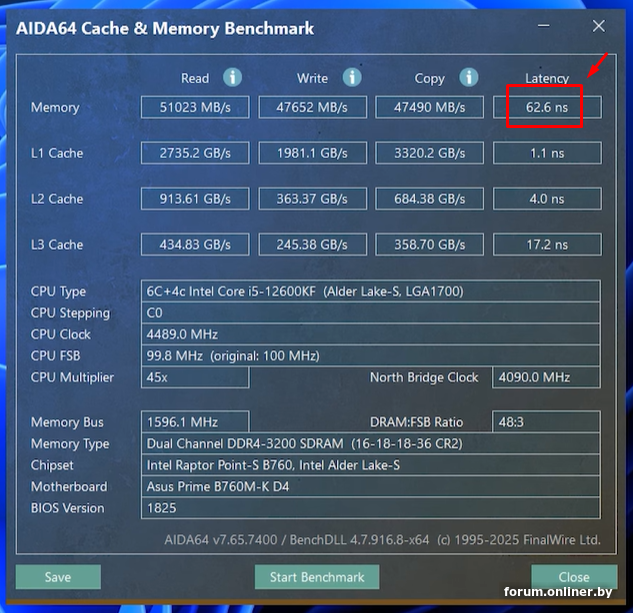Click CPU FSB value 99.8 MHz
This screenshot has height=613, width=633.
(x=371, y=355)
